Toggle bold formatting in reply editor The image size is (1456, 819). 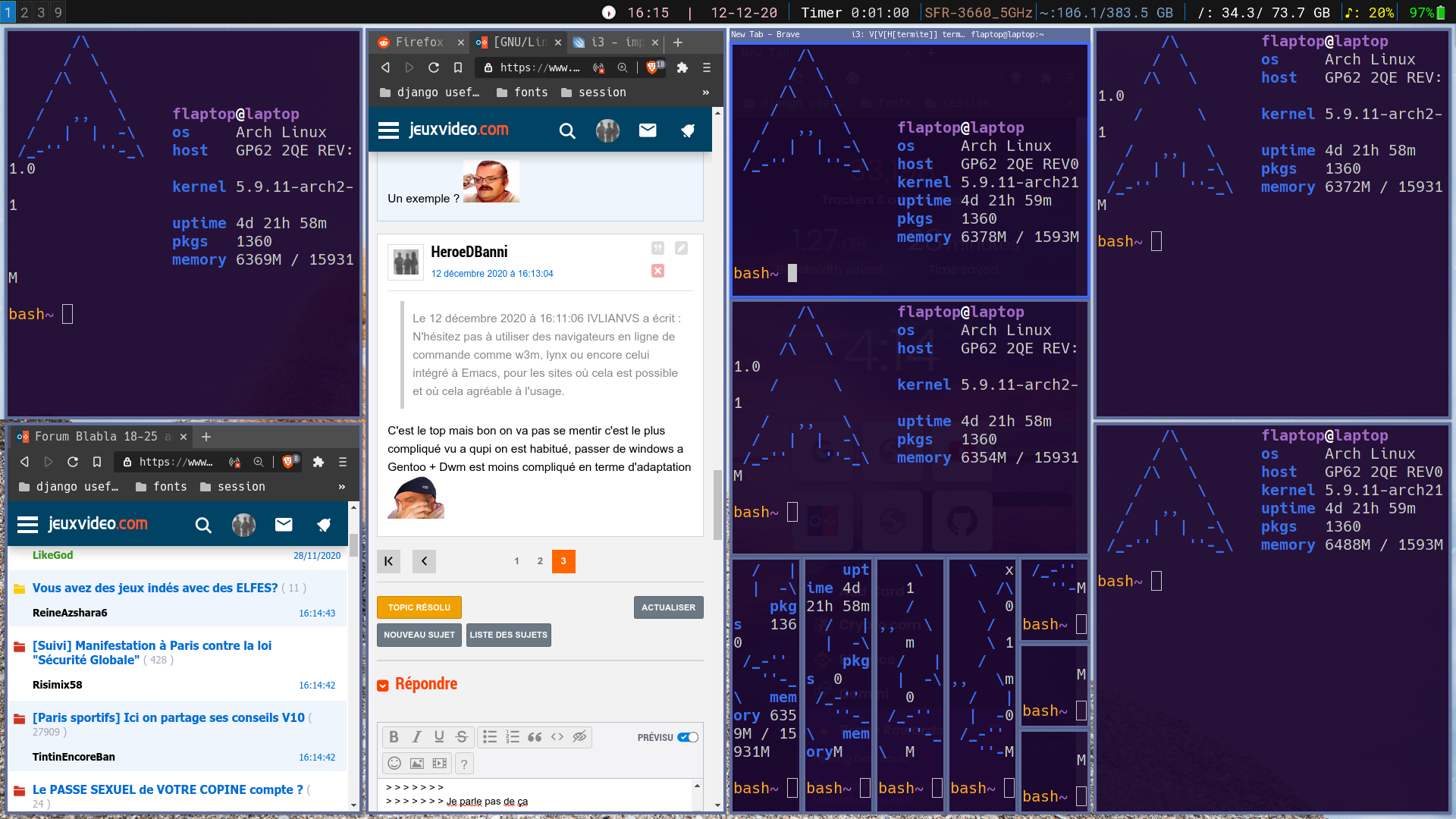pyautogui.click(x=394, y=737)
